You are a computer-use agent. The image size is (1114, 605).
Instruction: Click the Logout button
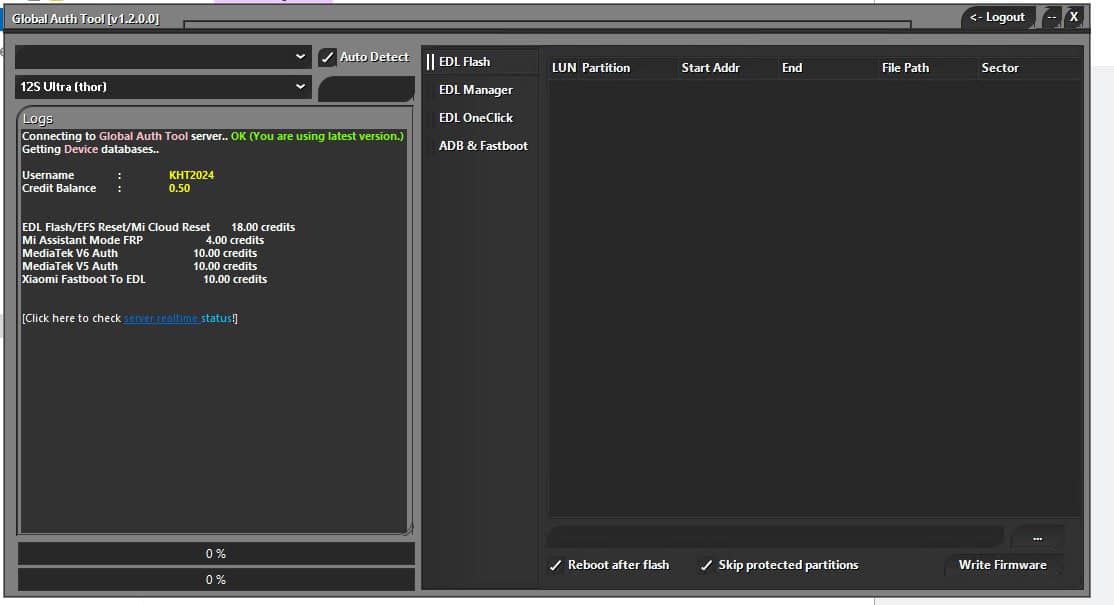click(x=997, y=17)
